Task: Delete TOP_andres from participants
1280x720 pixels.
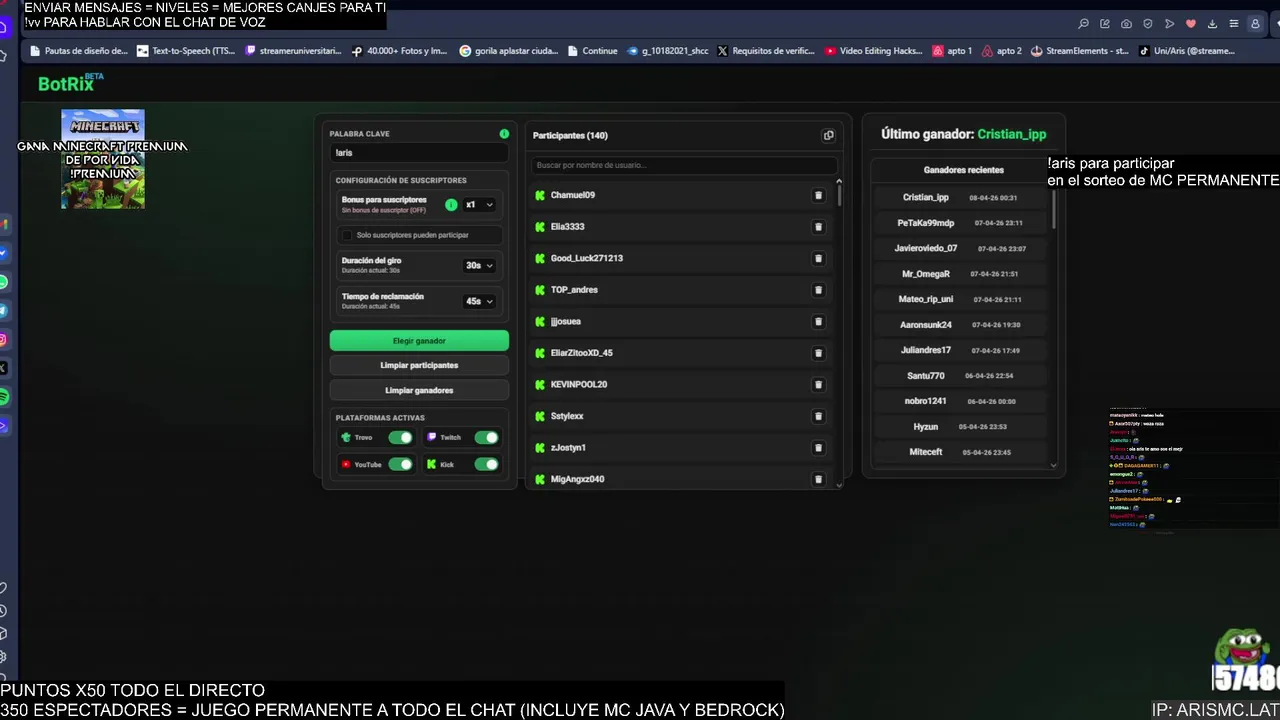Action: point(818,290)
